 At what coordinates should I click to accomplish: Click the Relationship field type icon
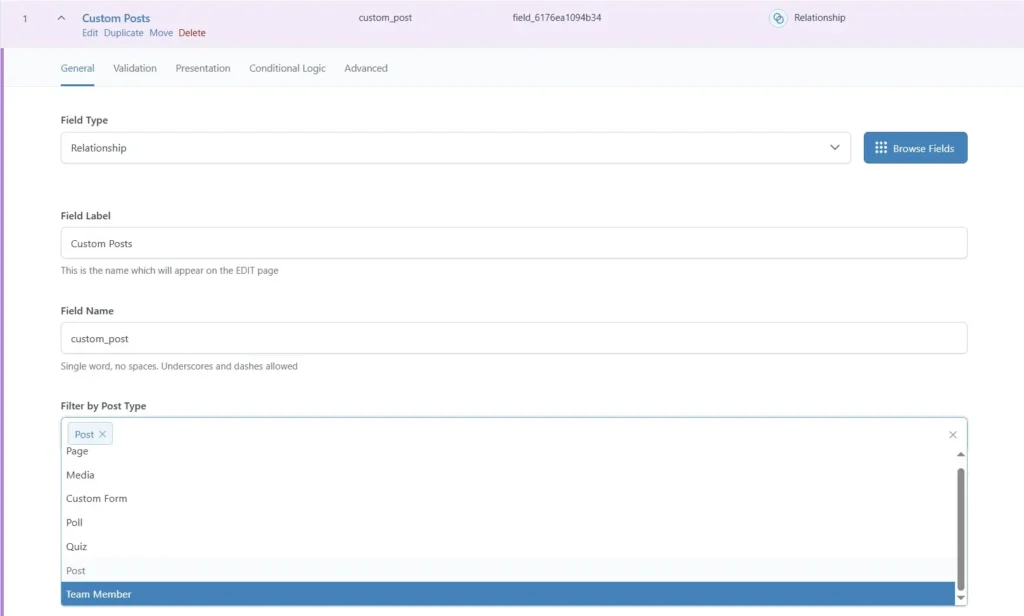click(777, 18)
